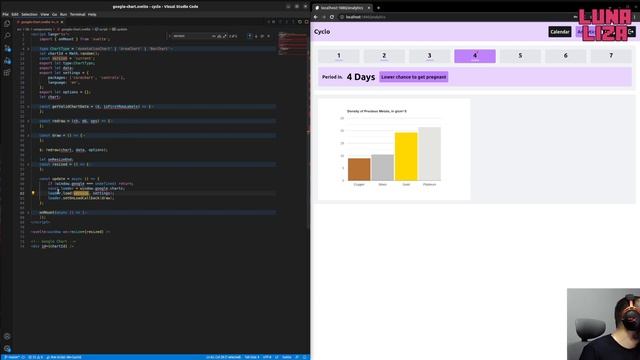Select day 5 in the week strip
Screen dimensions: 640x360
pyautogui.click(x=520, y=56)
